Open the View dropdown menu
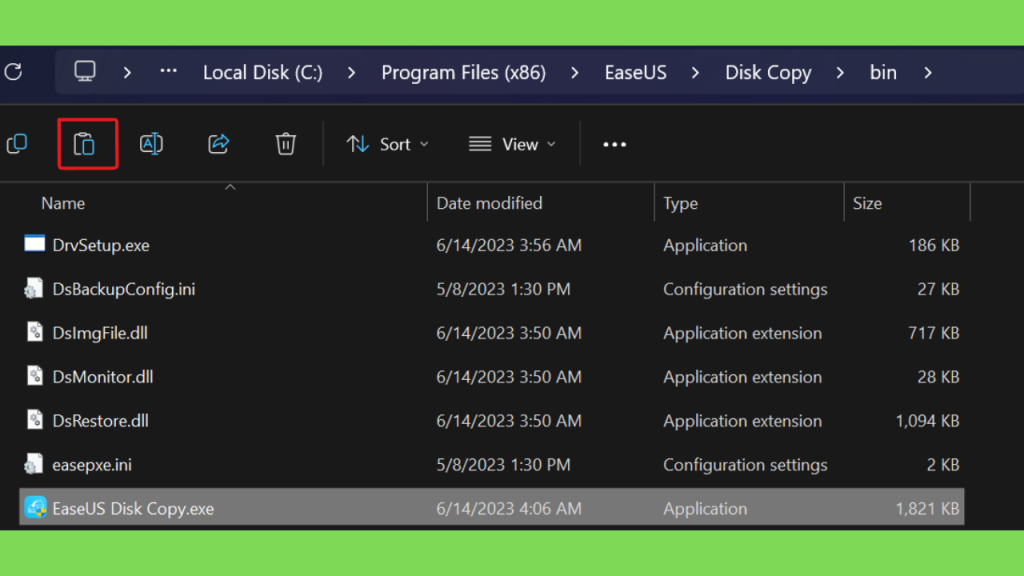 513,144
